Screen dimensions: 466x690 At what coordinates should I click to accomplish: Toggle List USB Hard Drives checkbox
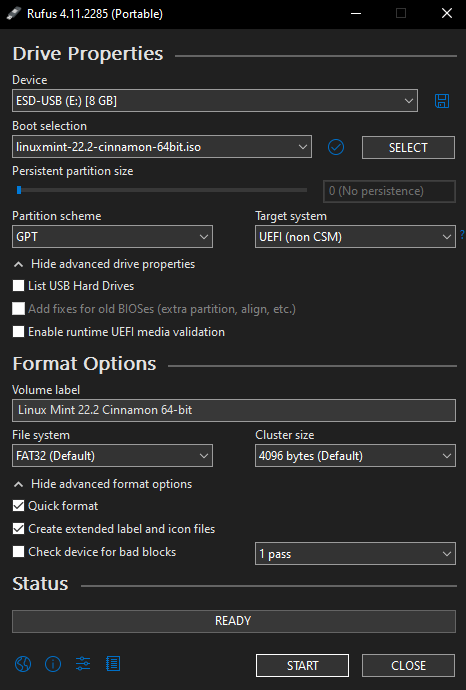18,286
